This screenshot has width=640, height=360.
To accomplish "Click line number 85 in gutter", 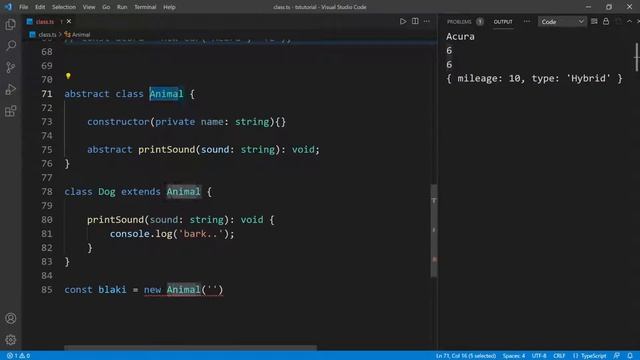I will pos(47,290).
